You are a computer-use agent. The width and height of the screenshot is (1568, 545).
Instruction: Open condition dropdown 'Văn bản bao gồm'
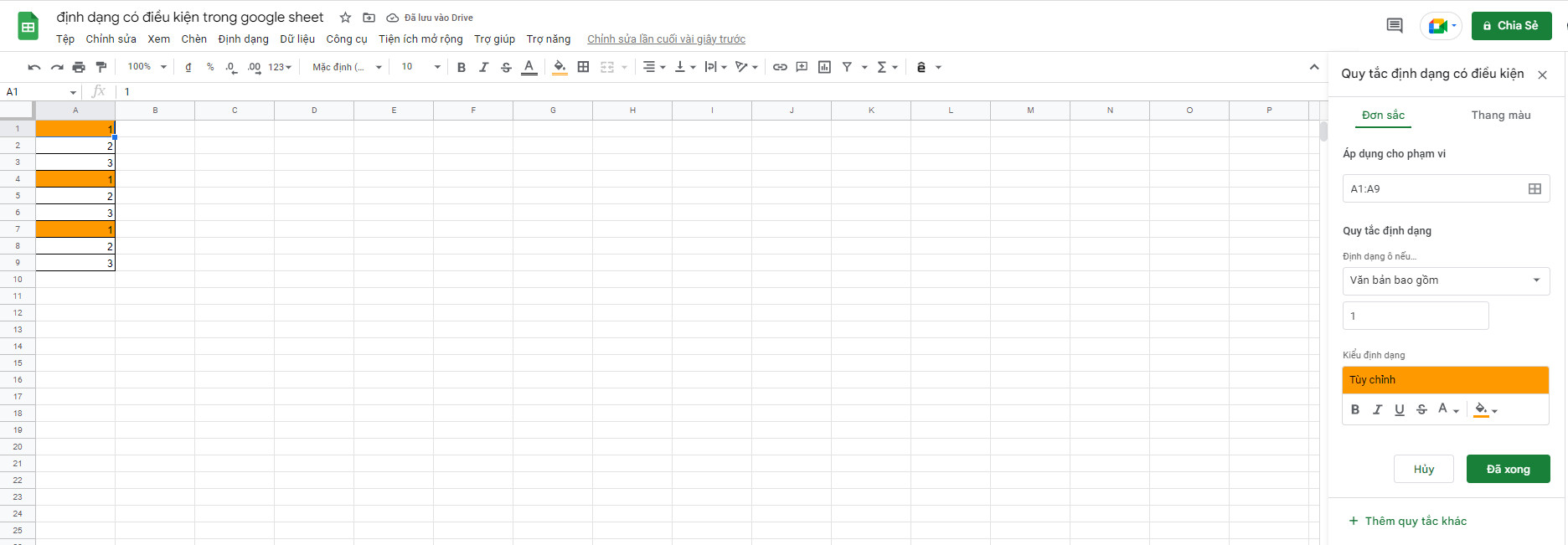pyautogui.click(x=1446, y=280)
